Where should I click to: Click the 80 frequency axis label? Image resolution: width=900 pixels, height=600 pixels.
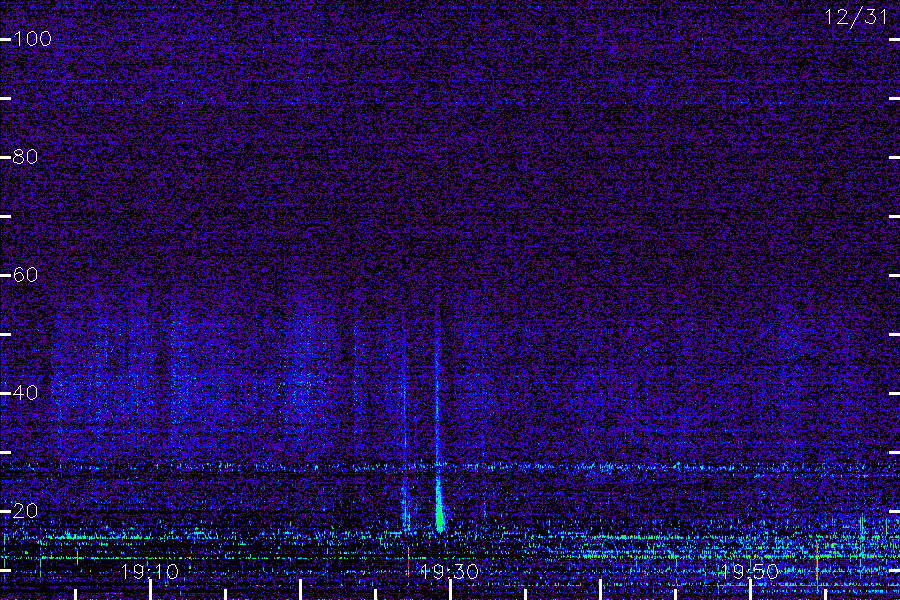point(25,157)
